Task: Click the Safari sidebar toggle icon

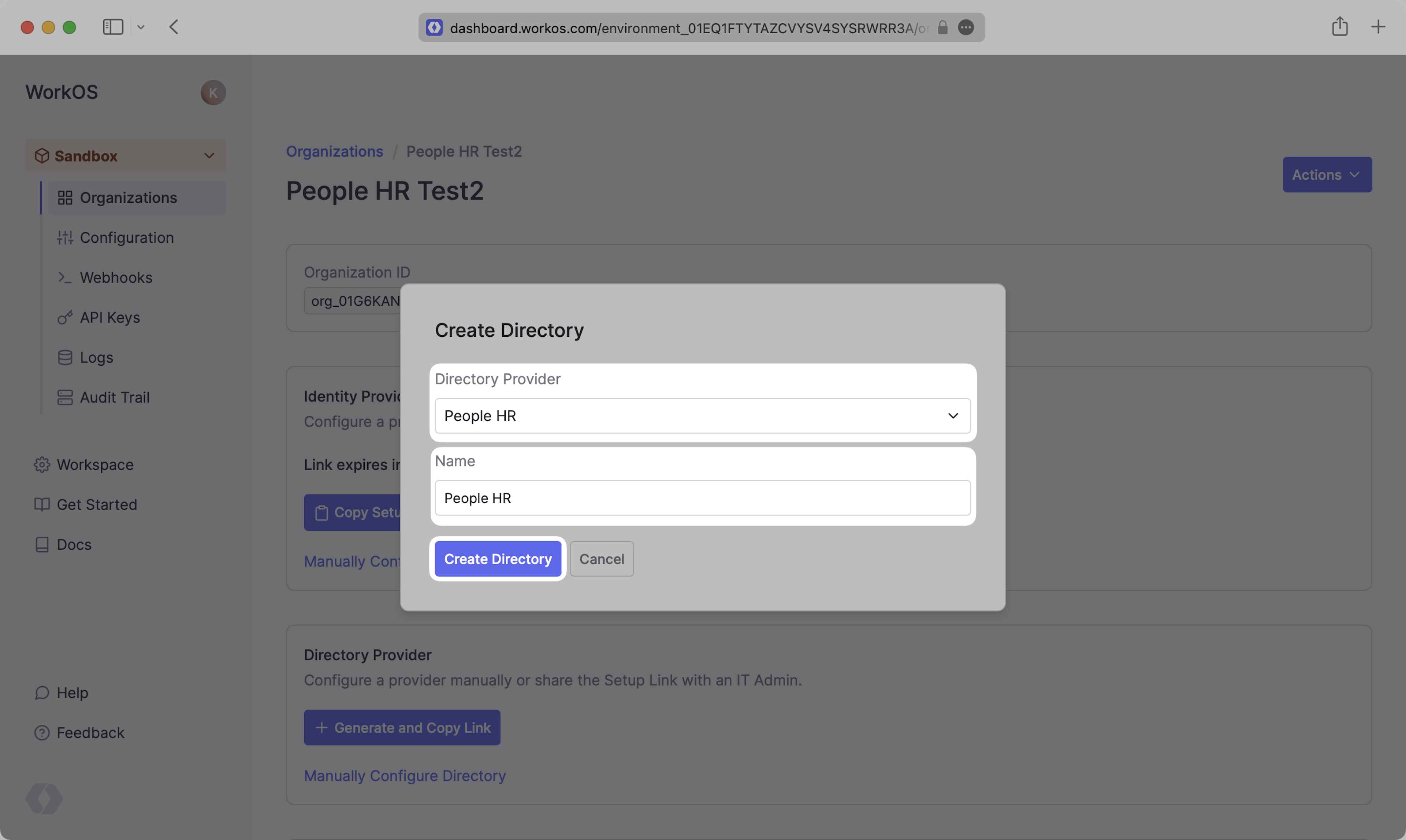Action: 113,27
